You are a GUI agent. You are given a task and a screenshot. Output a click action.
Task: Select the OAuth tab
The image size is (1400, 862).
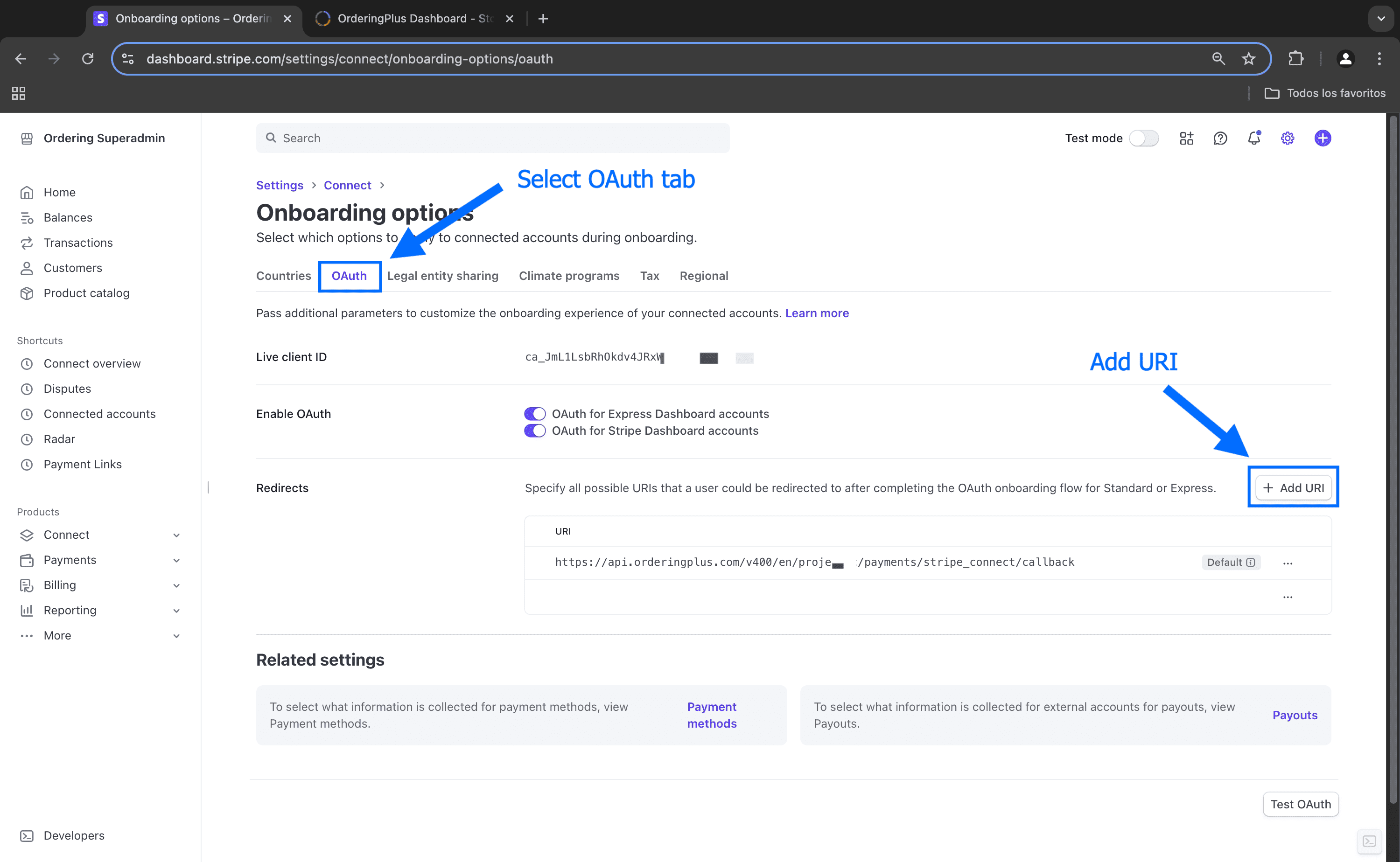[349, 275]
